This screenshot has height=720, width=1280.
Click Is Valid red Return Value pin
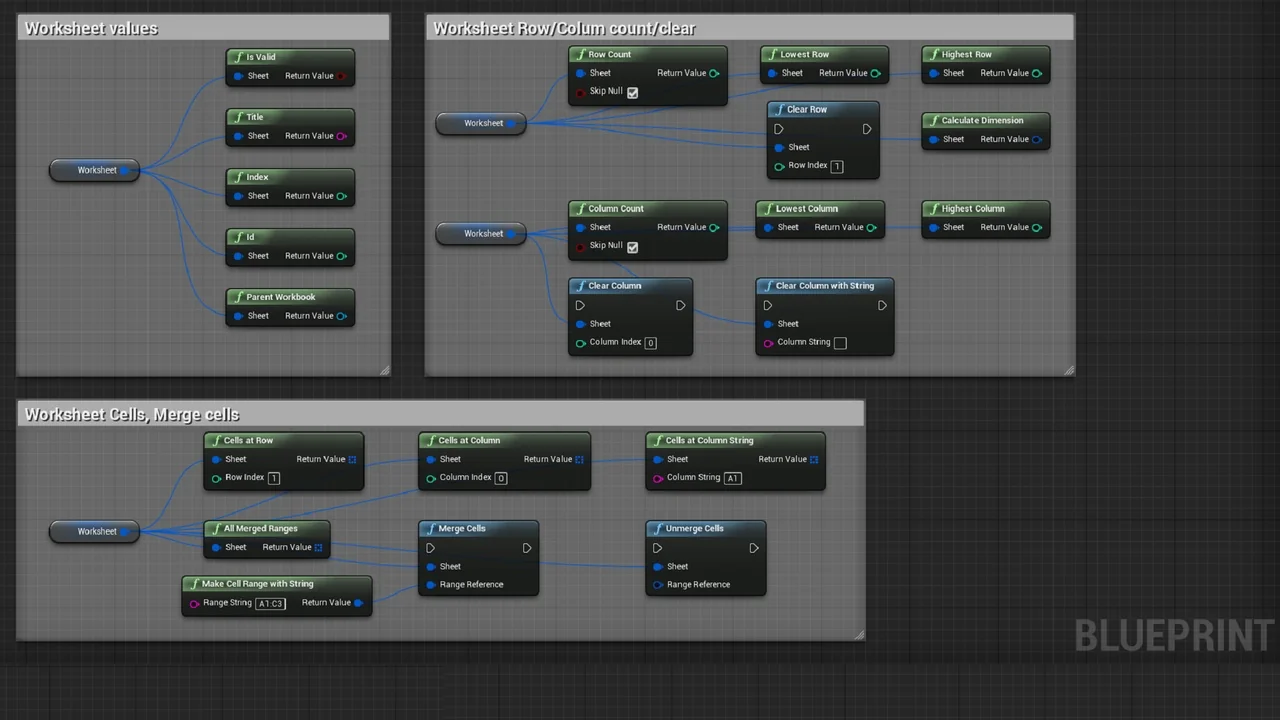pyautogui.click(x=342, y=76)
